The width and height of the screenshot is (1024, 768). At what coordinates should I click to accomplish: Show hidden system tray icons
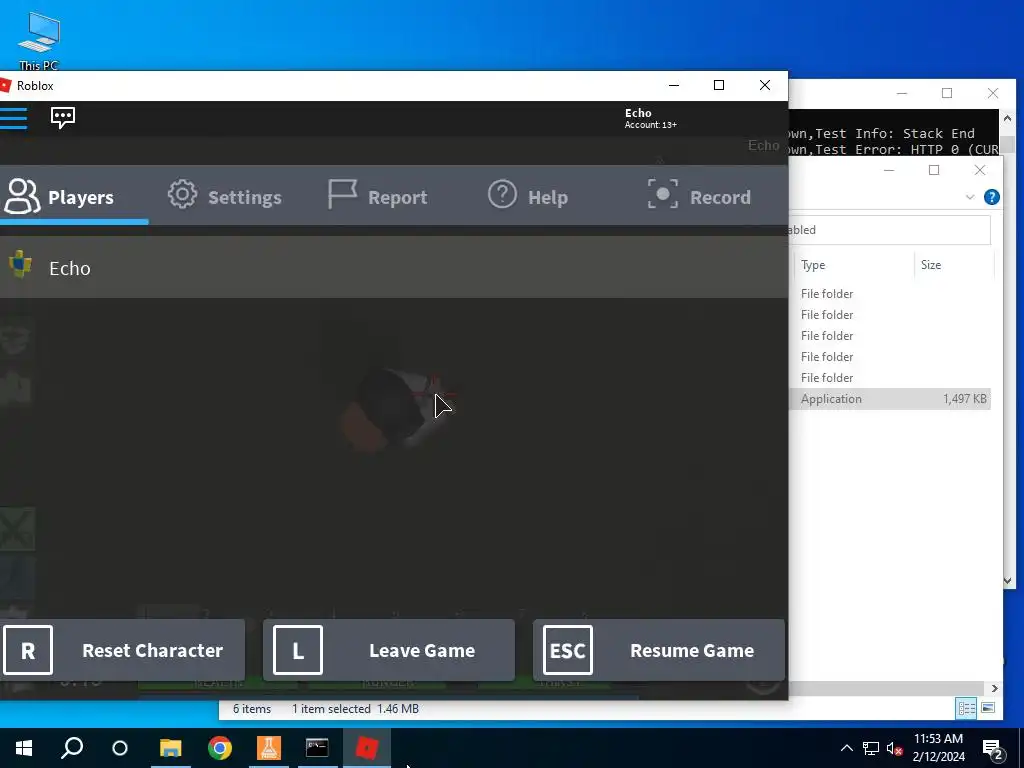click(x=846, y=748)
